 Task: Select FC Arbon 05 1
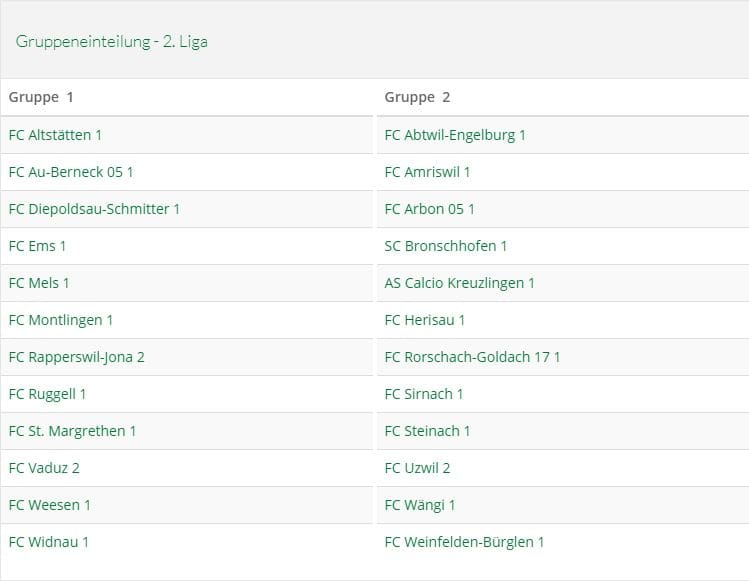(429, 209)
